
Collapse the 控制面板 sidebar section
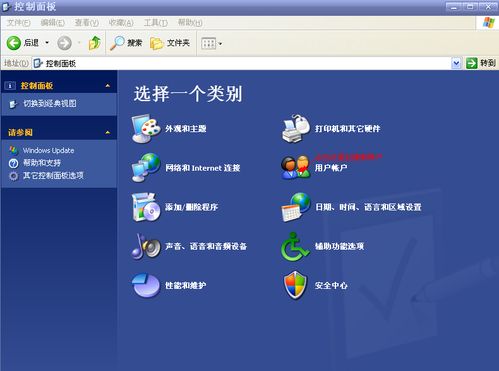pyautogui.click(x=108, y=86)
